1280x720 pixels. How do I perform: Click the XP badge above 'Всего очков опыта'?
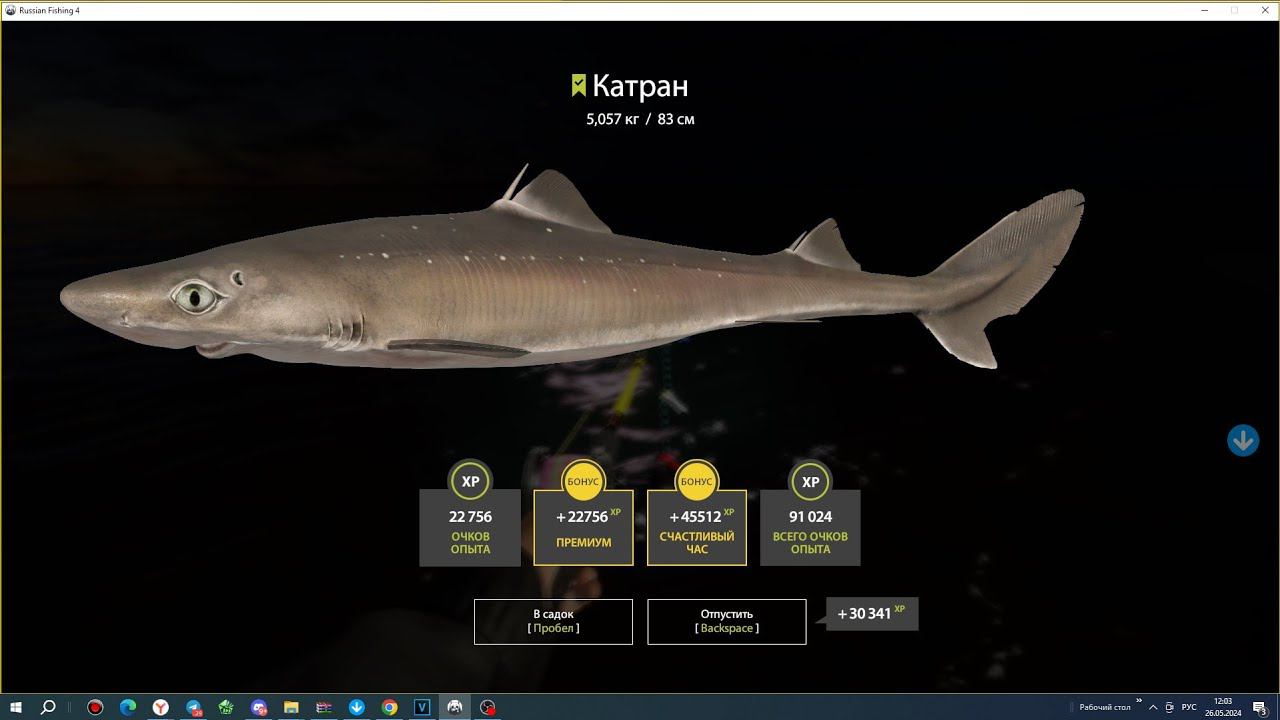(x=810, y=481)
